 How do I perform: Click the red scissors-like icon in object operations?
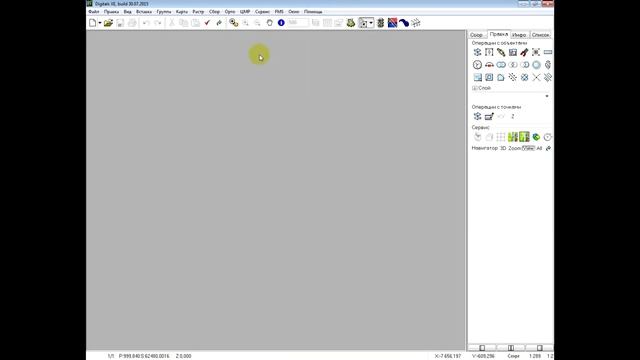click(x=524, y=52)
